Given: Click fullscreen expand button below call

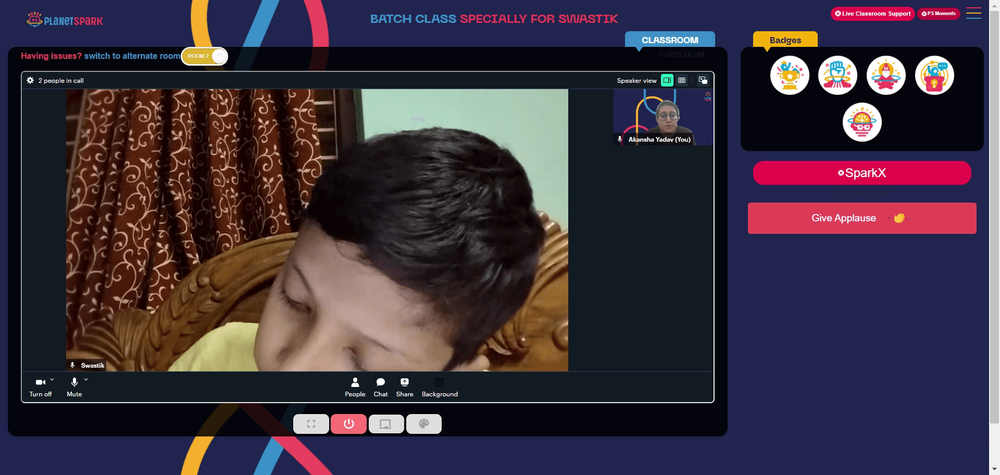Looking at the screenshot, I should 311,424.
